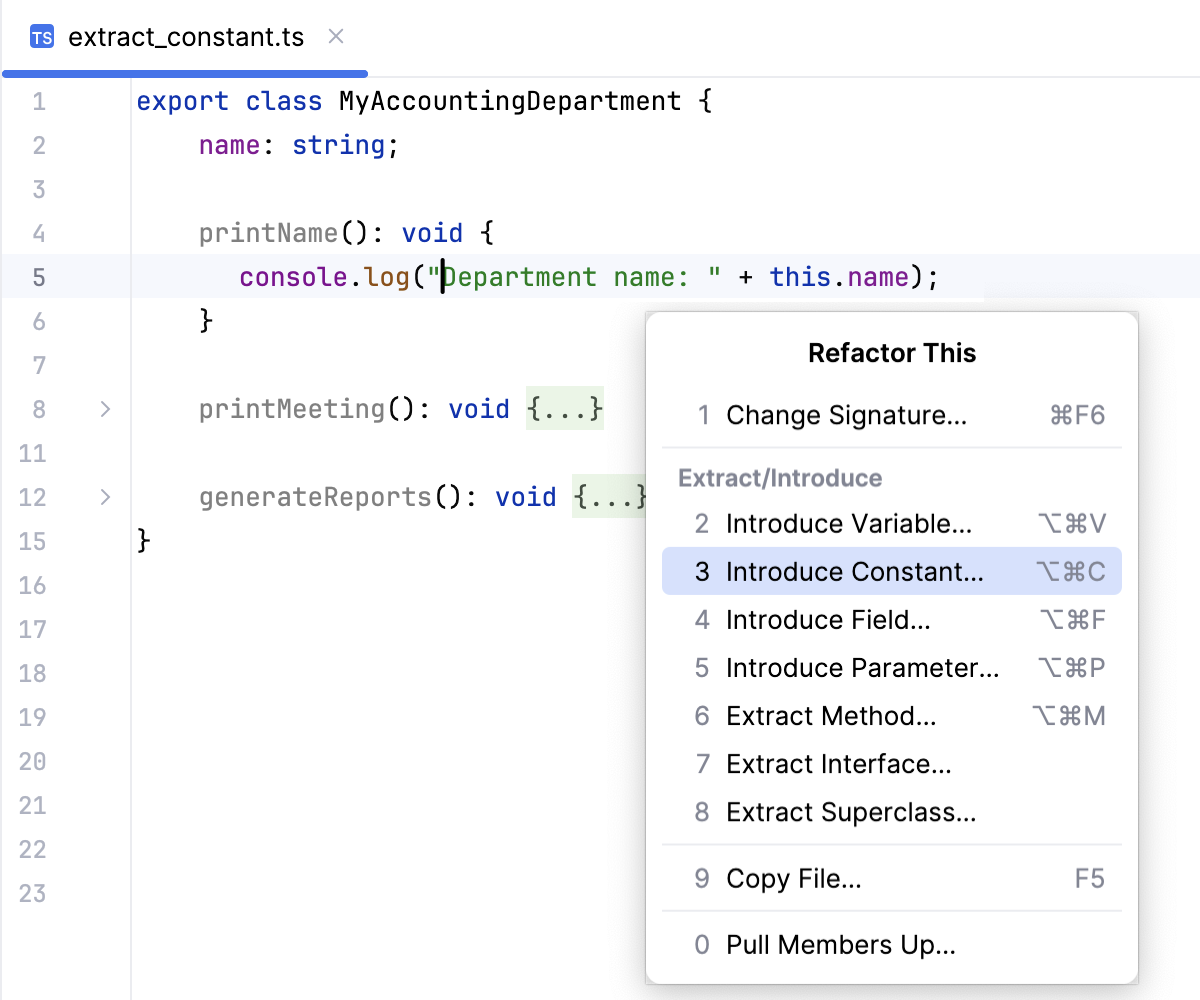Expand the generateReports folded code block
1200x1000 pixels.
(610, 497)
